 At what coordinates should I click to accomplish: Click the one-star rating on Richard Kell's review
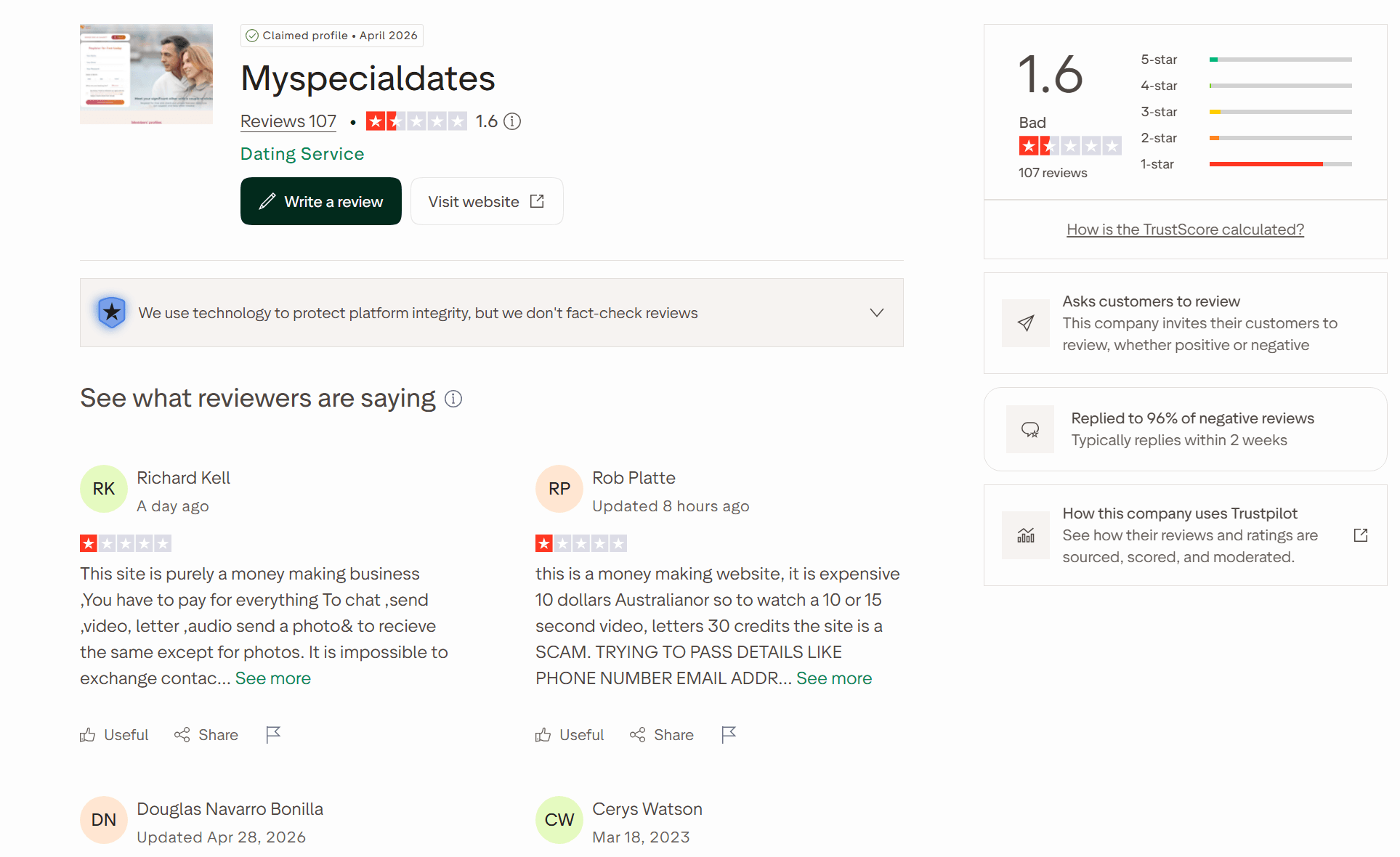[126, 543]
